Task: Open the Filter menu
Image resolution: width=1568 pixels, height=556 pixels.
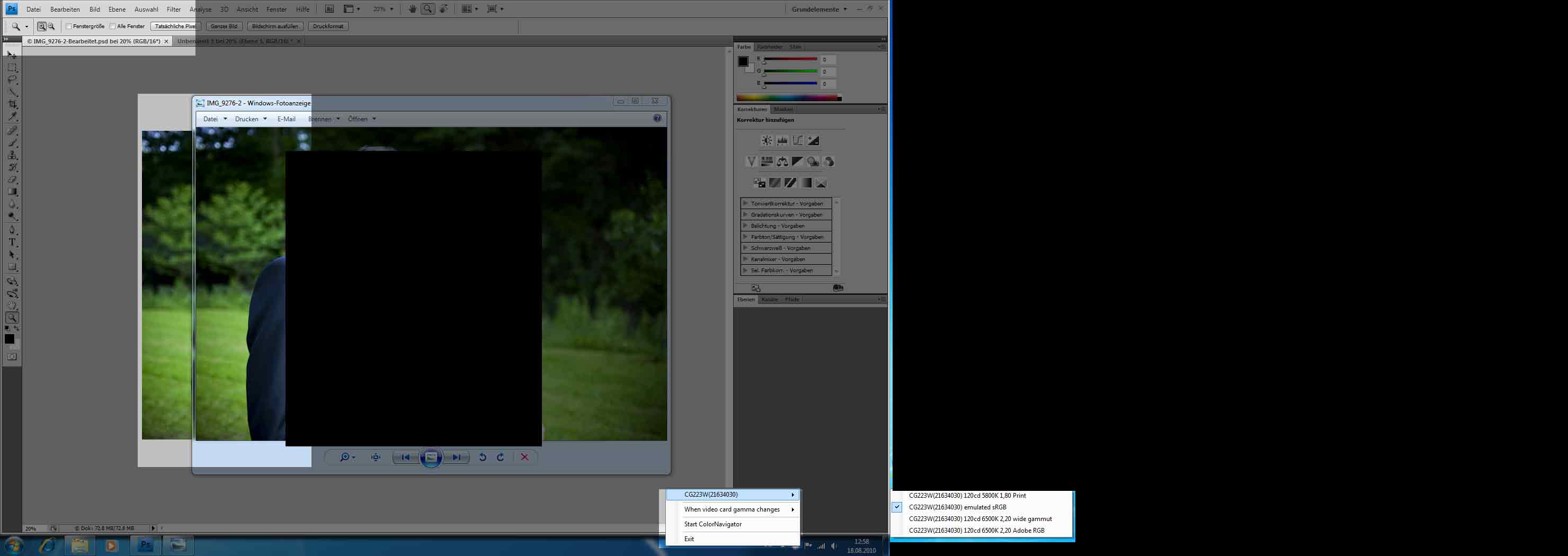Action: point(173,9)
